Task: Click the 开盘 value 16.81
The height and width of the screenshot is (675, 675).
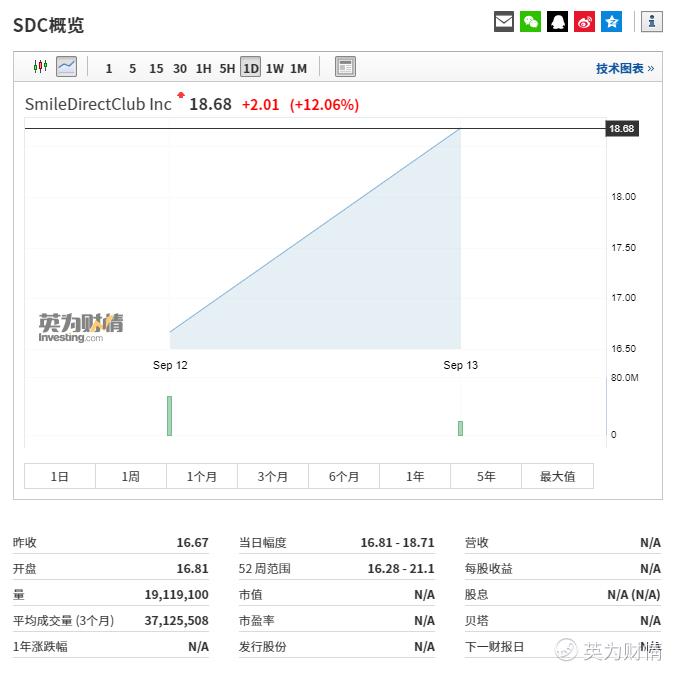Action: [192, 569]
